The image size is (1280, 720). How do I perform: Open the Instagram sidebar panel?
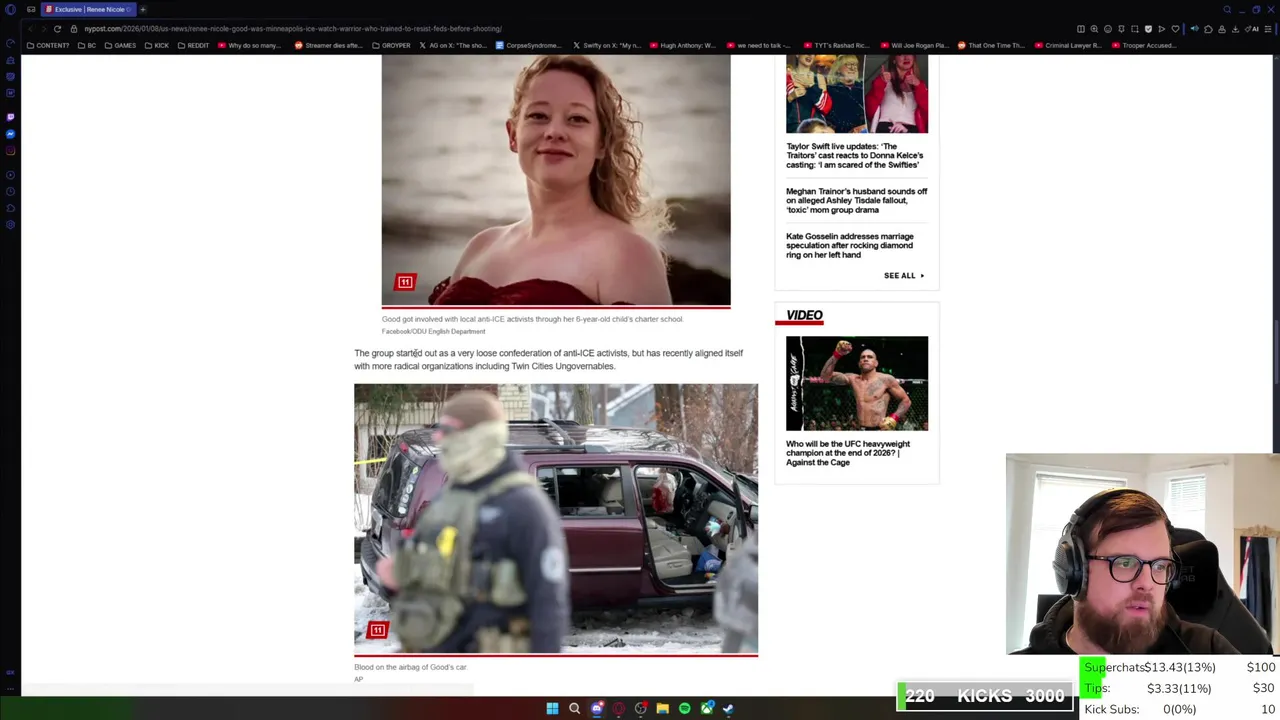(x=10, y=151)
